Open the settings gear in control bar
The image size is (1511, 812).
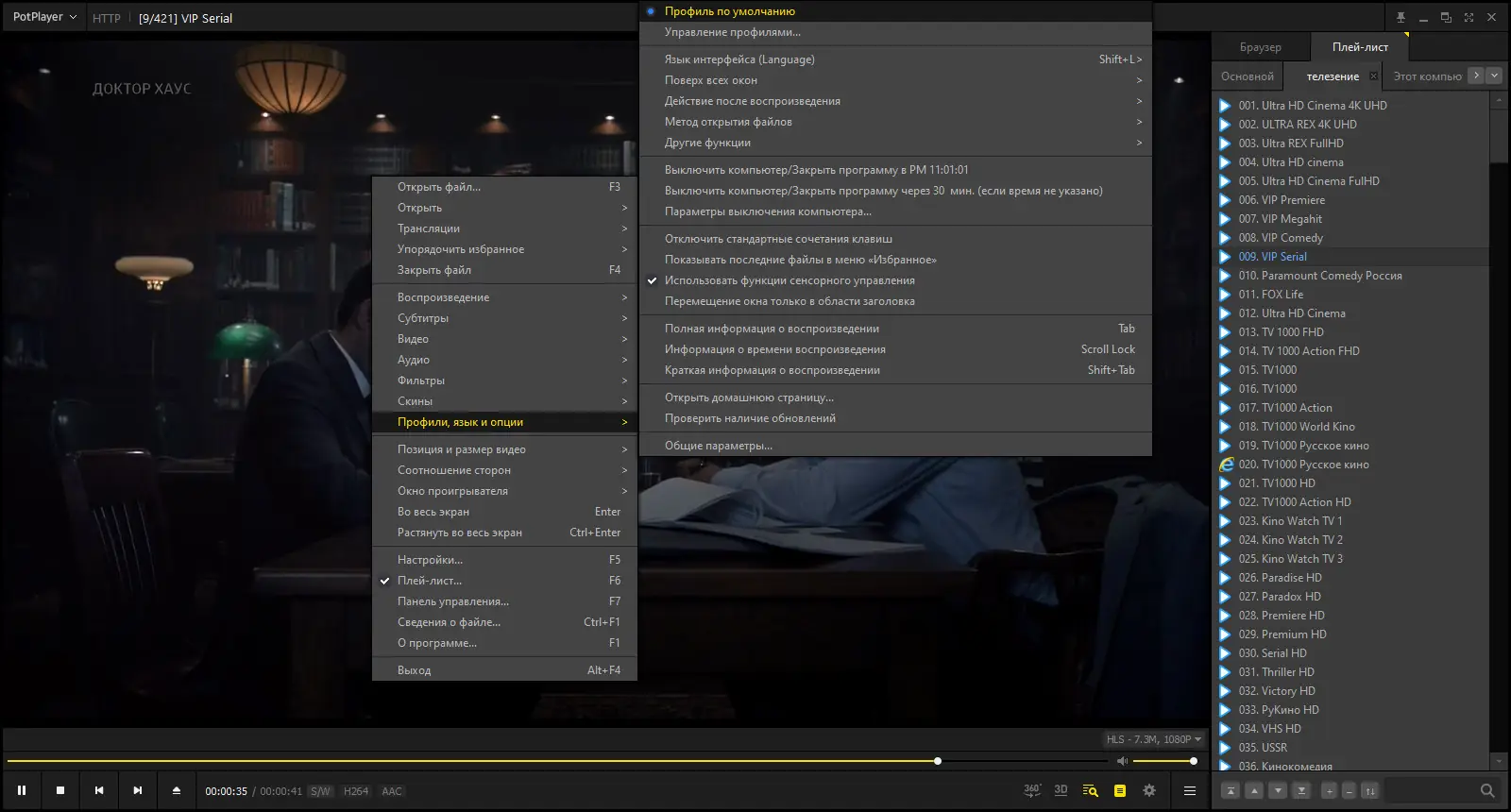pos(1149,790)
